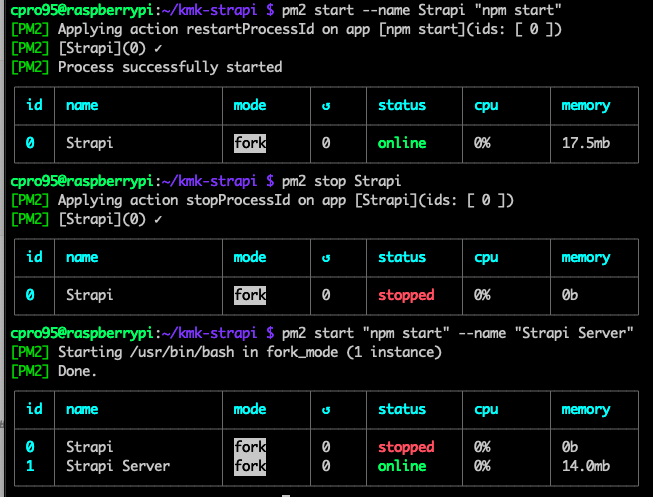Click the stopped status in the table below pm2 stop Strapi

tap(406, 295)
